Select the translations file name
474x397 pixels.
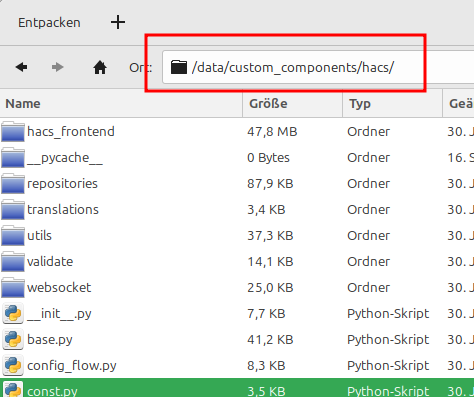pyautogui.click(x=63, y=210)
